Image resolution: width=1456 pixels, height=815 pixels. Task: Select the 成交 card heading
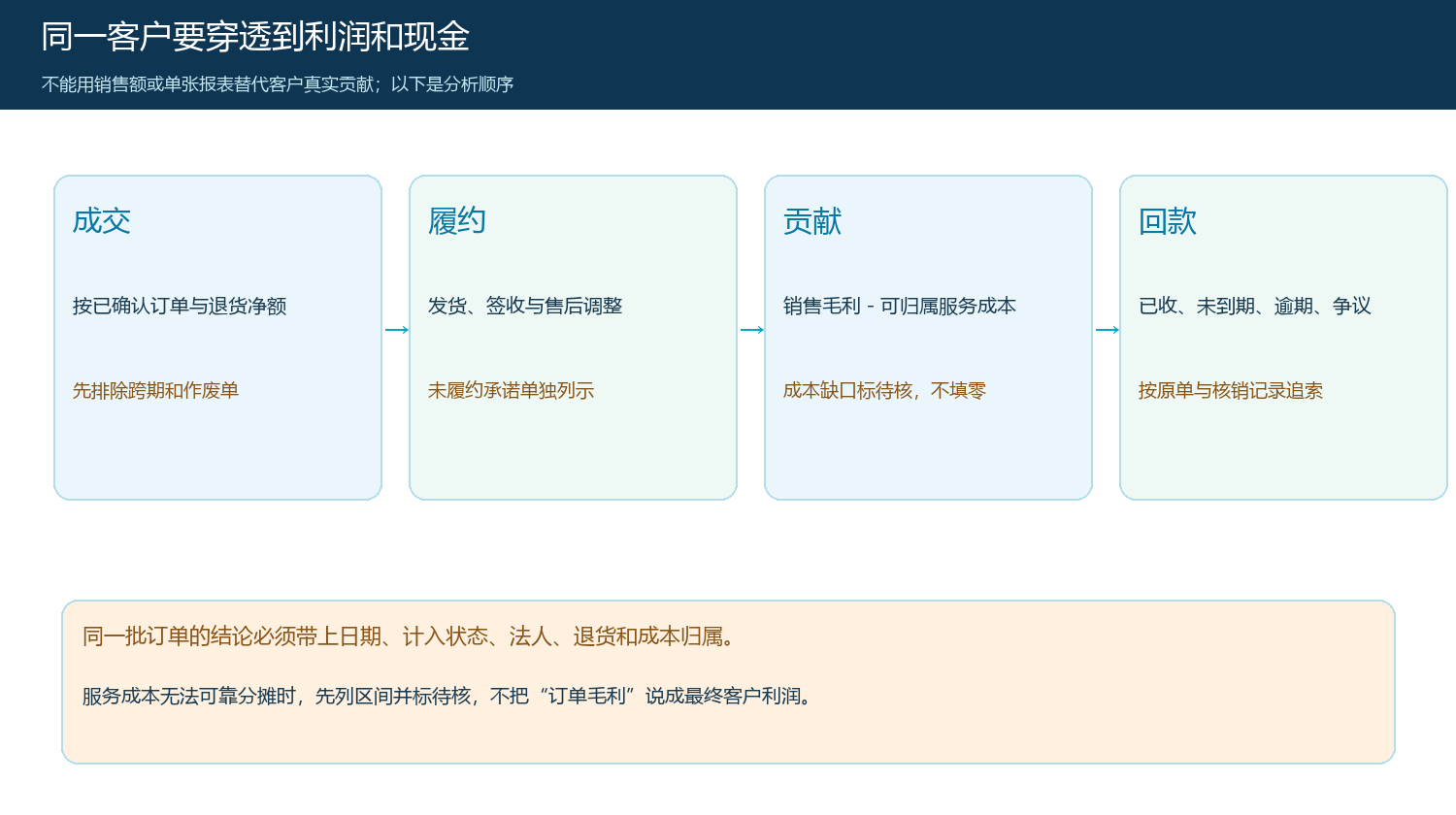(x=102, y=221)
